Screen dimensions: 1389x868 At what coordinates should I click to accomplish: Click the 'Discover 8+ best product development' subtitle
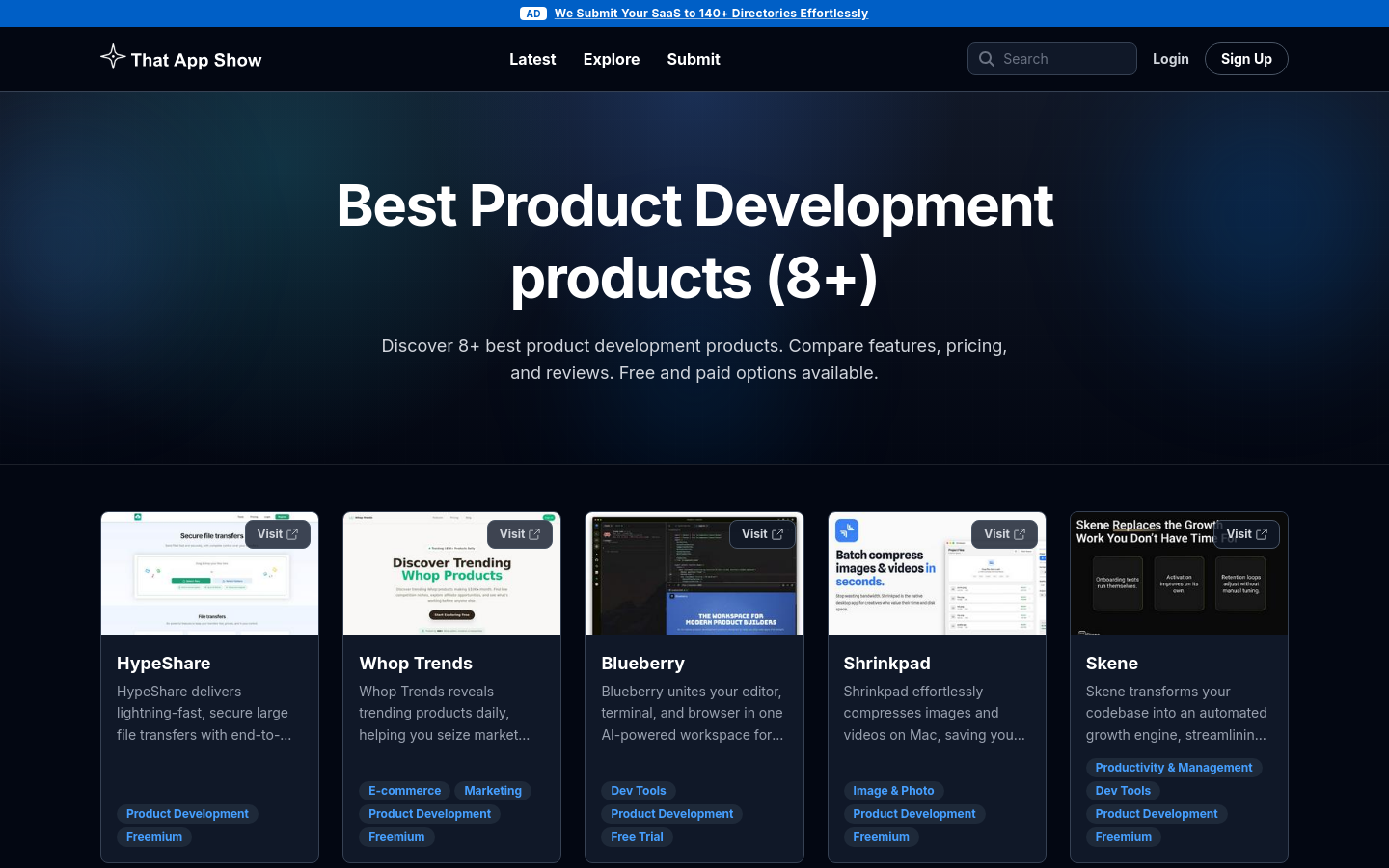coord(694,359)
